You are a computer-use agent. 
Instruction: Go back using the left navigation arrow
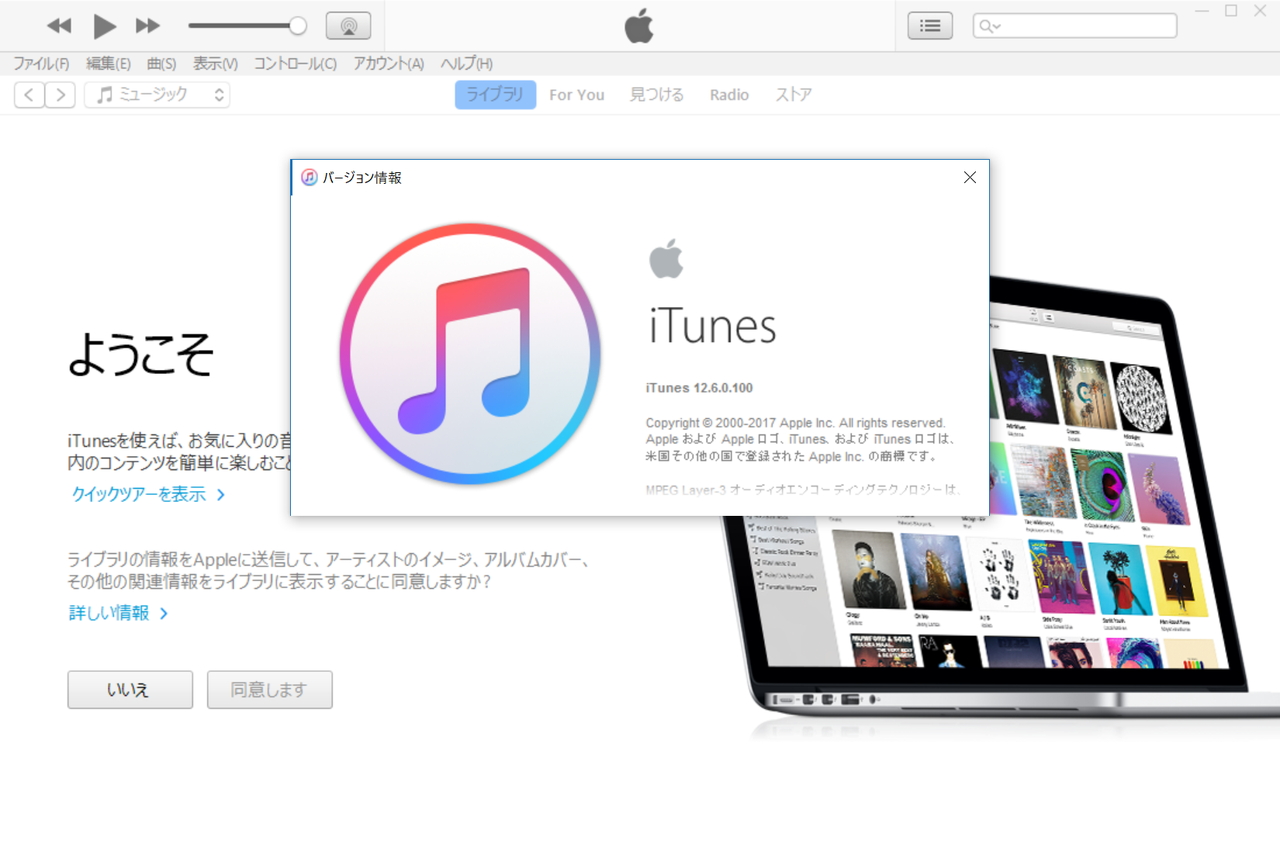point(28,94)
